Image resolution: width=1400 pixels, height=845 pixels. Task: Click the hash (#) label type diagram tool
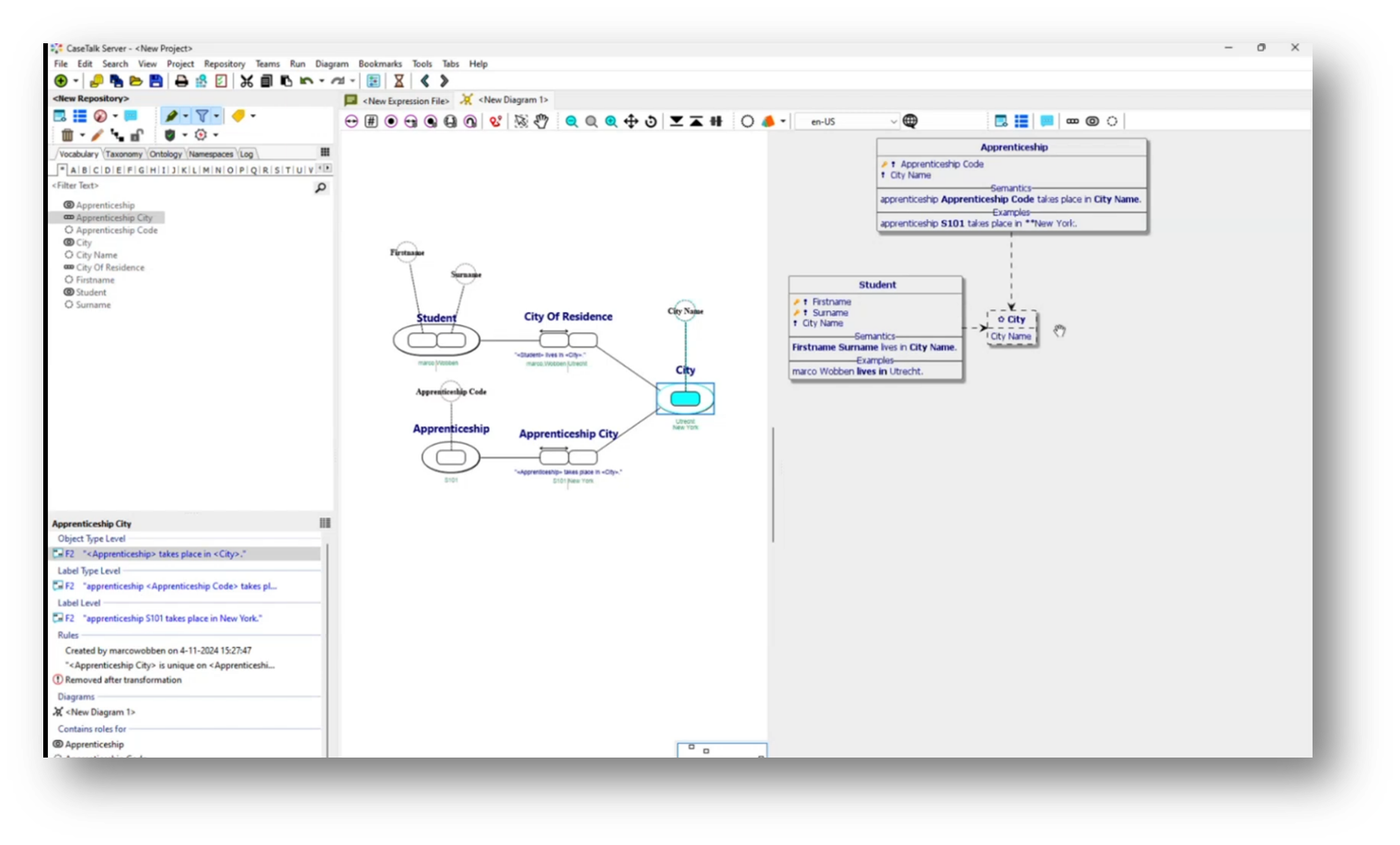(371, 122)
